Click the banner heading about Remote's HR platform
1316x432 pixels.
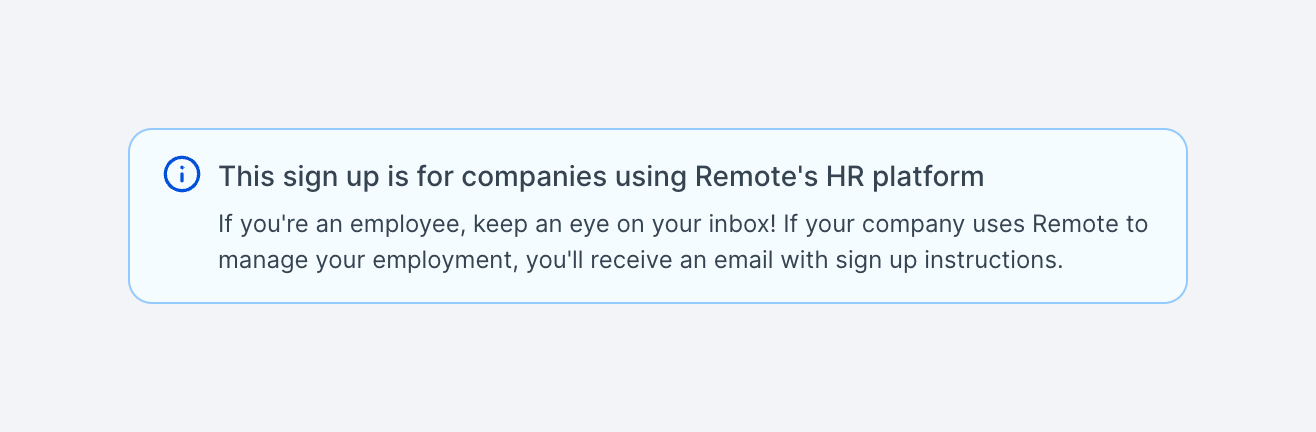(x=601, y=177)
